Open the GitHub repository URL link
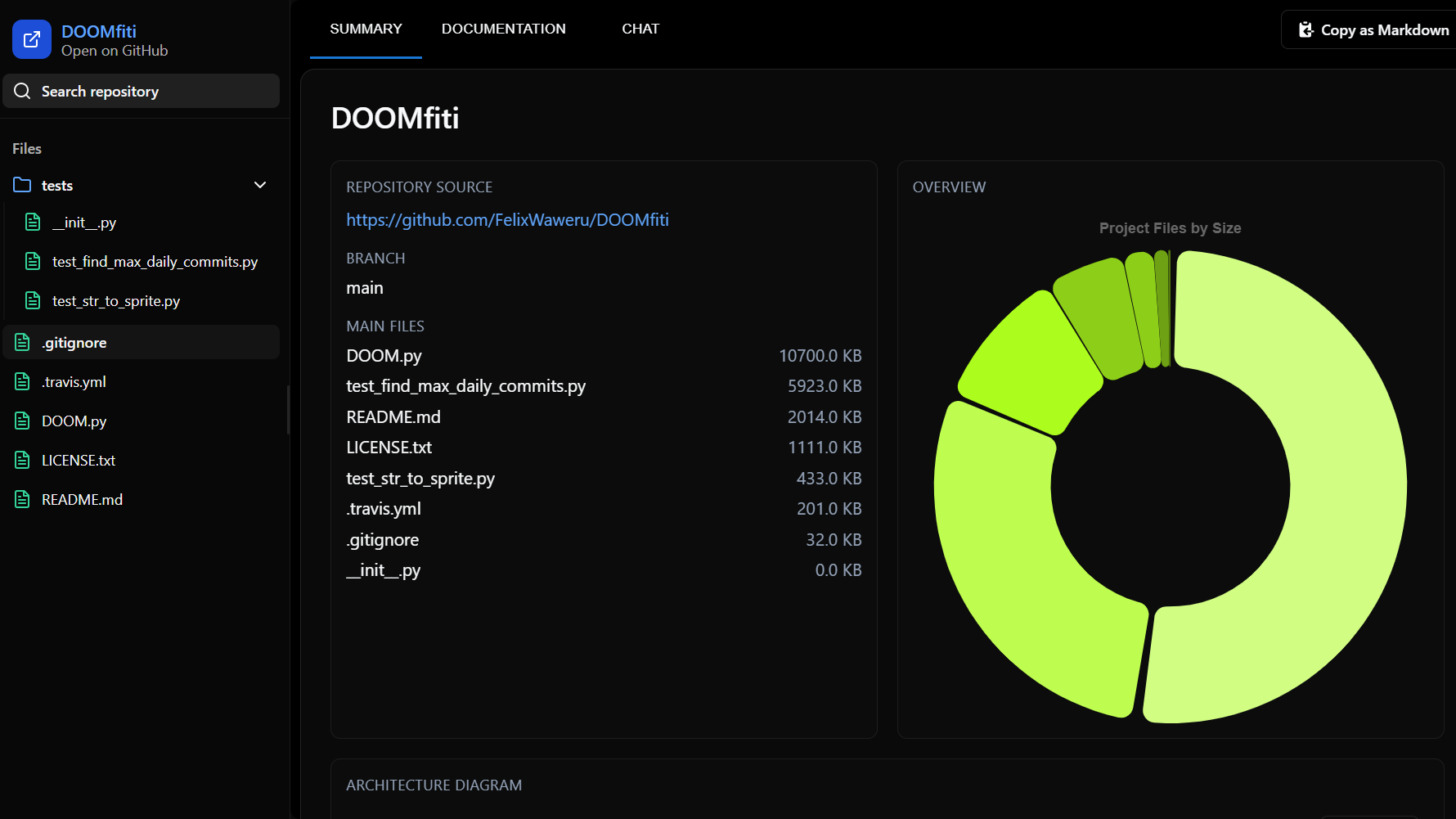This screenshot has width=1456, height=819. 507,219
